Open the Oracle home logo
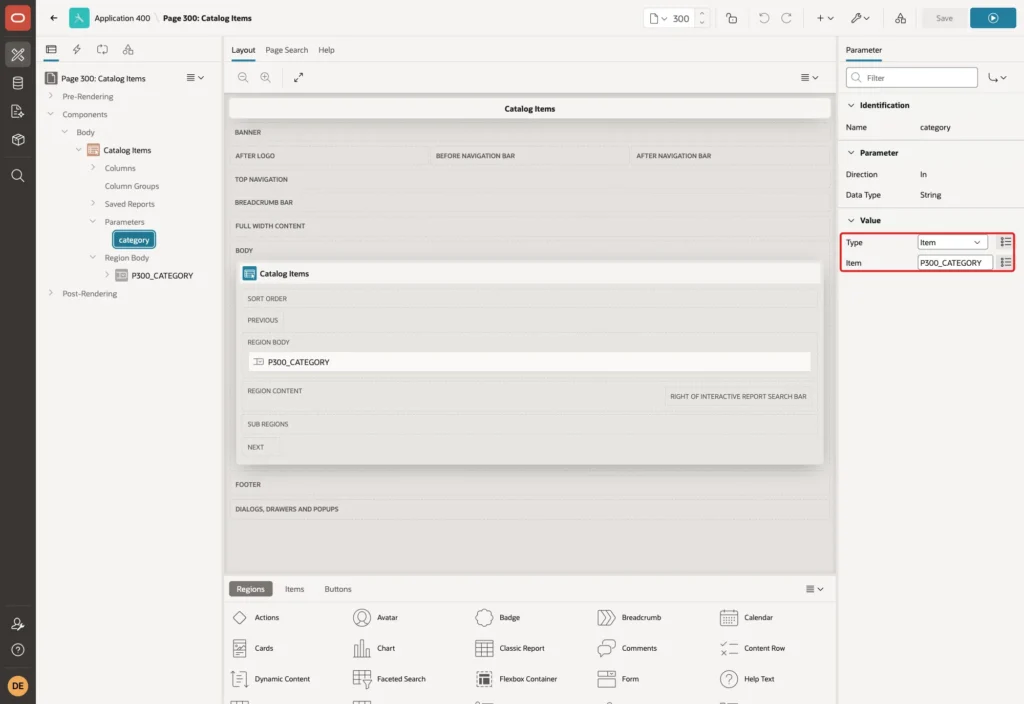 click(x=18, y=18)
